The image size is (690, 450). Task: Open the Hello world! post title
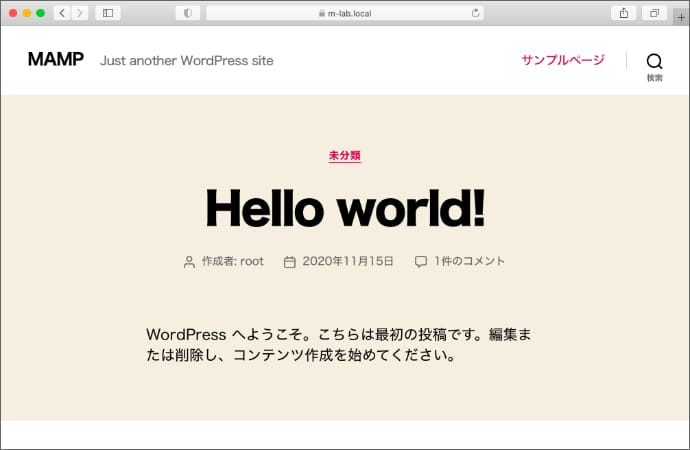click(x=345, y=208)
